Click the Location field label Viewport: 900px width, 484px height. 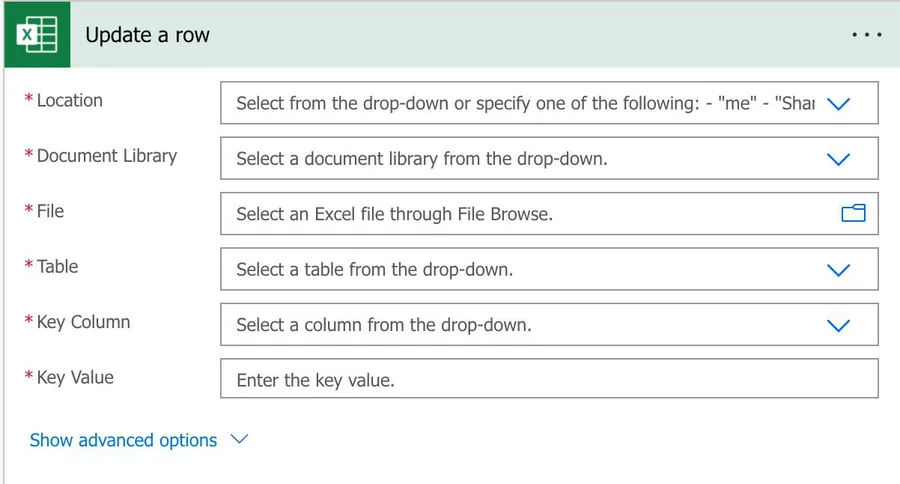tap(69, 100)
